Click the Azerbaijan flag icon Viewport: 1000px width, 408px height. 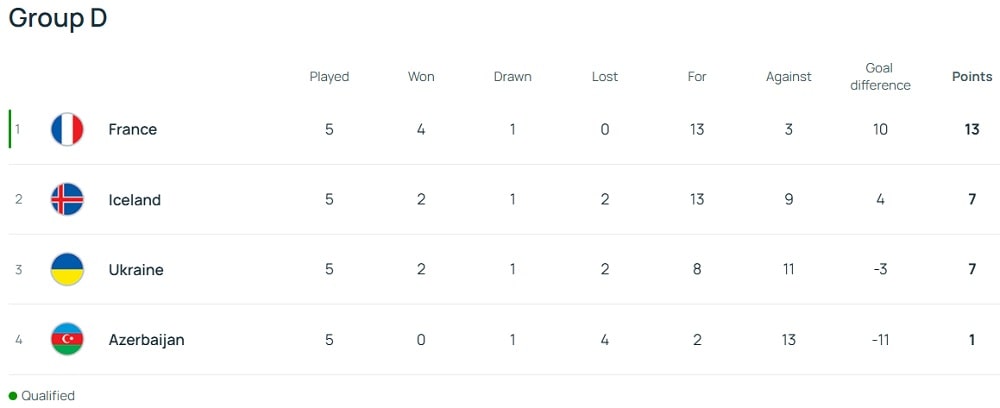click(x=67, y=340)
